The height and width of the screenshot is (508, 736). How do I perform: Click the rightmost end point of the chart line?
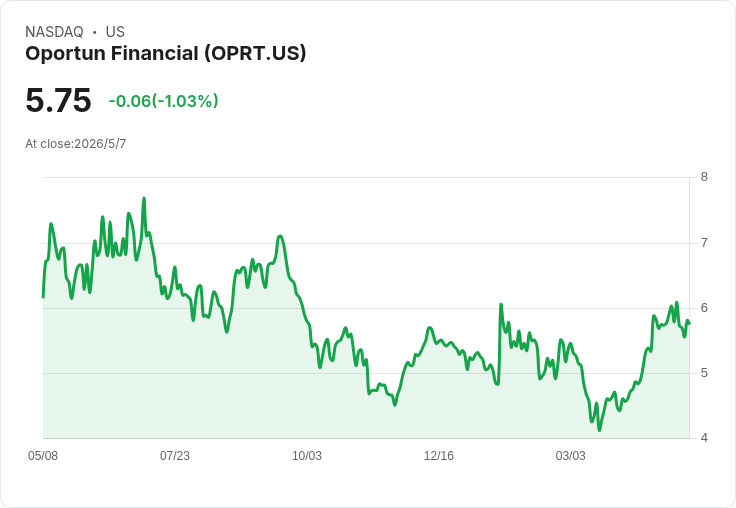(x=689, y=323)
